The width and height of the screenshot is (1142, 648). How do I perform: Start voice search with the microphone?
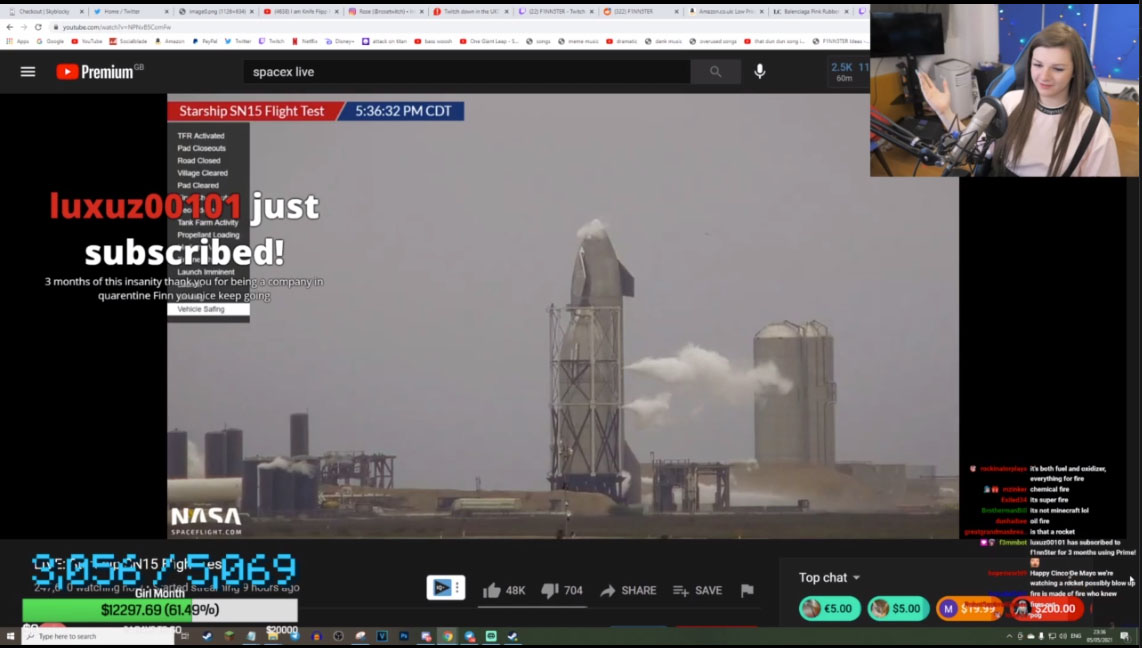coord(760,71)
